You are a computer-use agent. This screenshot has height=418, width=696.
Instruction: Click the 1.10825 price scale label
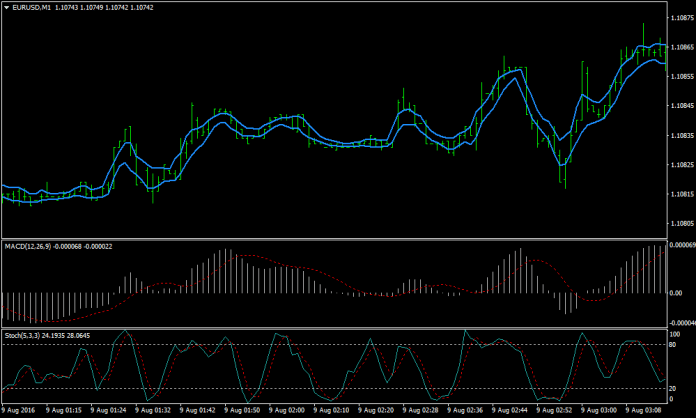point(680,164)
